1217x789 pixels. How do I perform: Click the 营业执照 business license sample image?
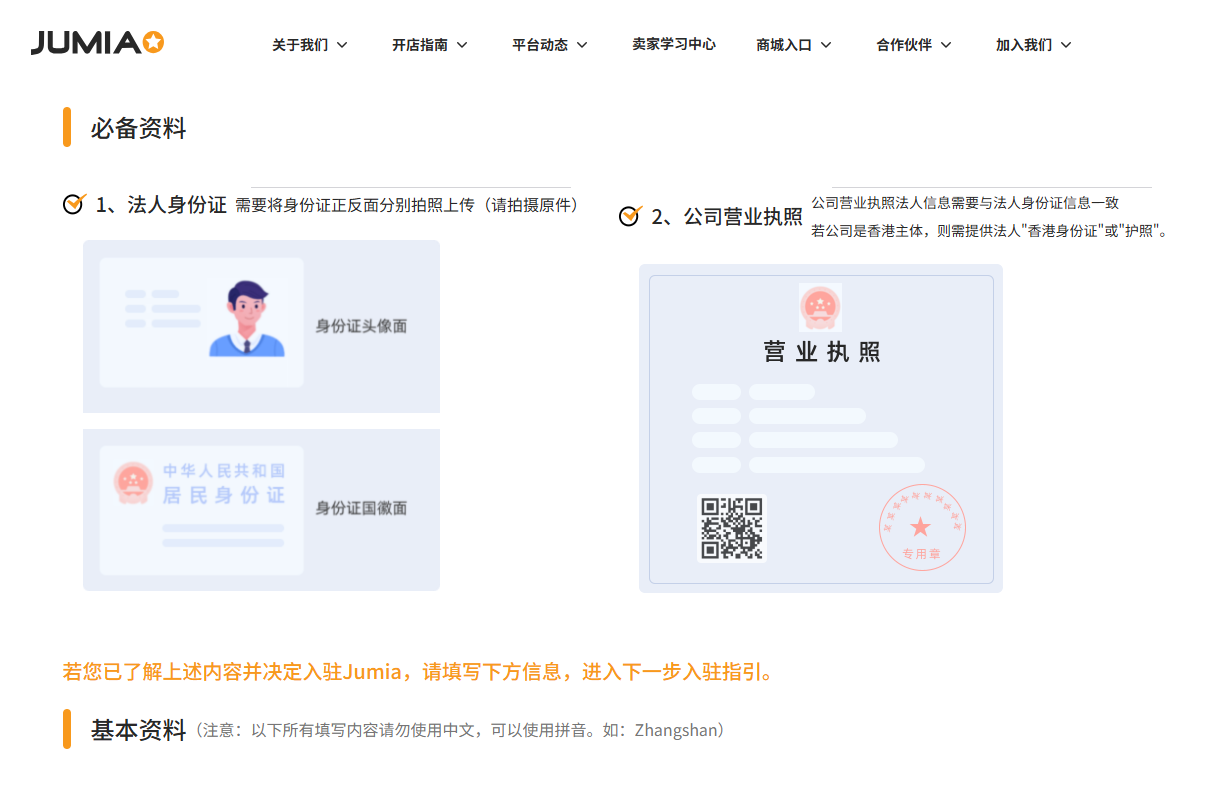point(821,428)
